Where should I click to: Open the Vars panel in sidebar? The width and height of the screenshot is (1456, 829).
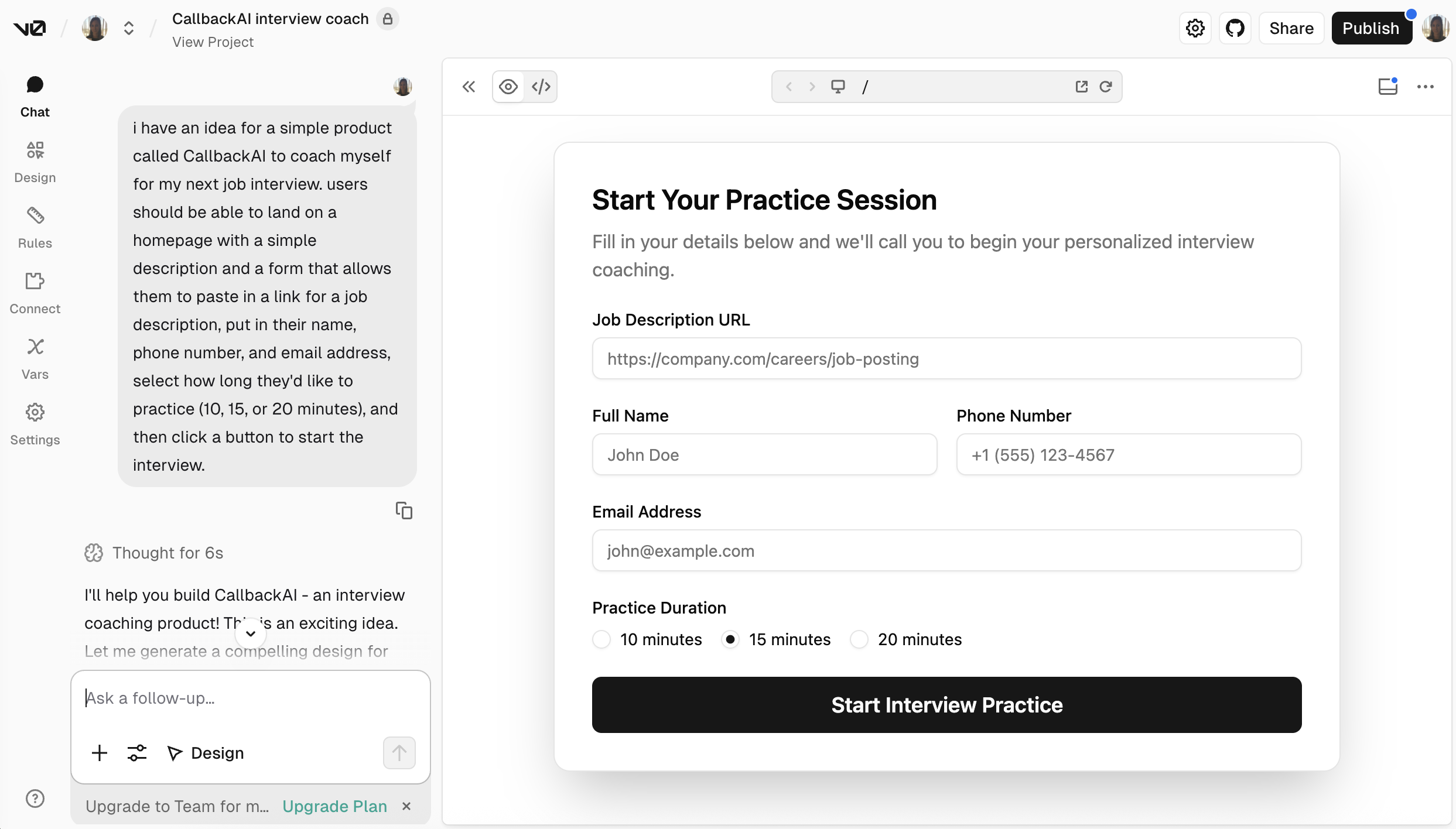click(35, 358)
